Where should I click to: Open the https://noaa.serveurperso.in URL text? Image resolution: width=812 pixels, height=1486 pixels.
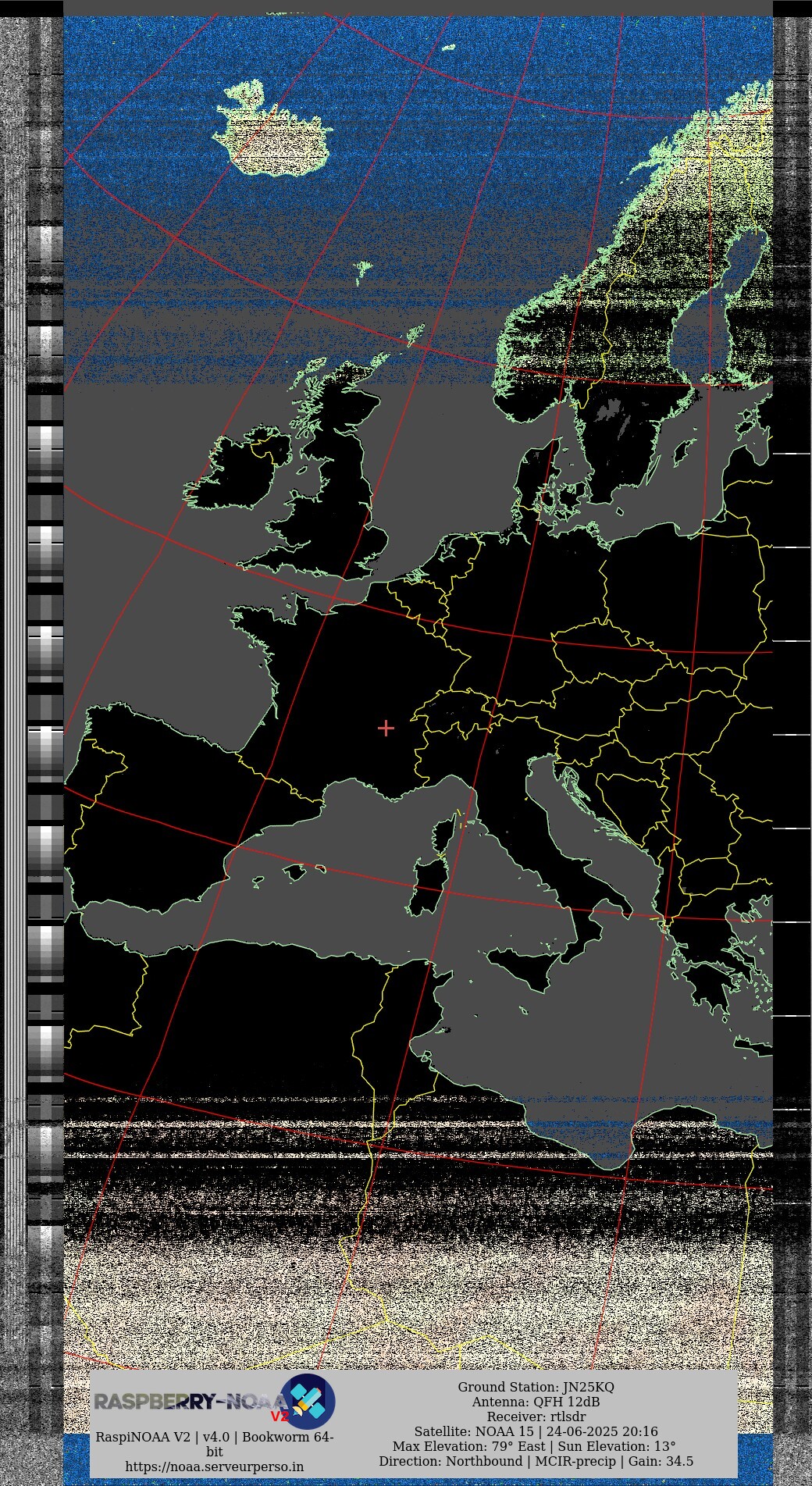coord(215,1466)
